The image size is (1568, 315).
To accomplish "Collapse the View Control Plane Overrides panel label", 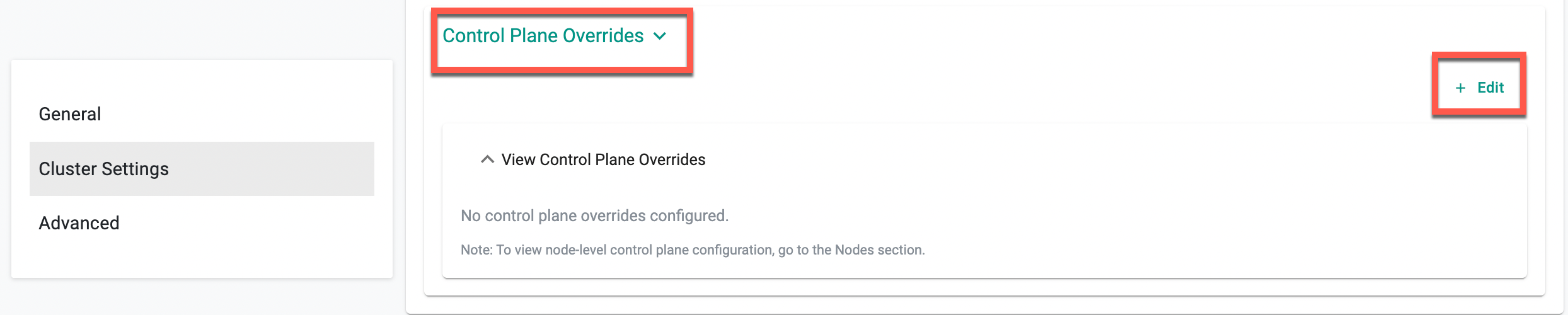I will 603,160.
